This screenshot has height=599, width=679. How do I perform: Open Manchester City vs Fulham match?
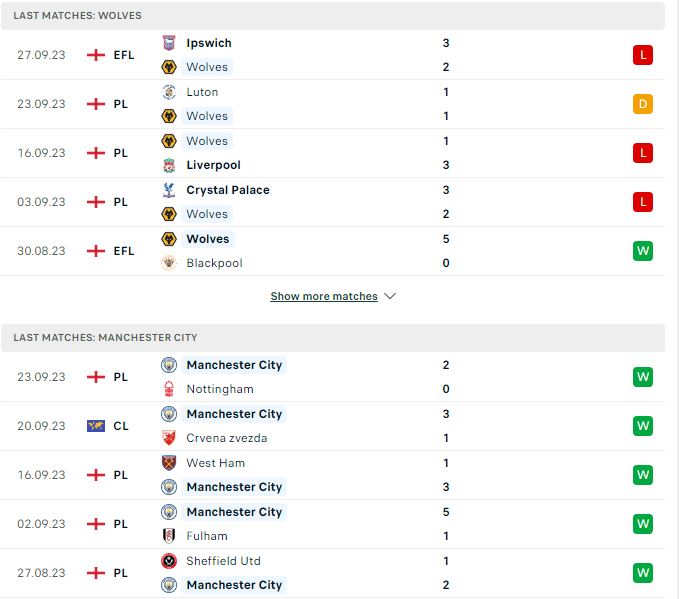coord(333,524)
